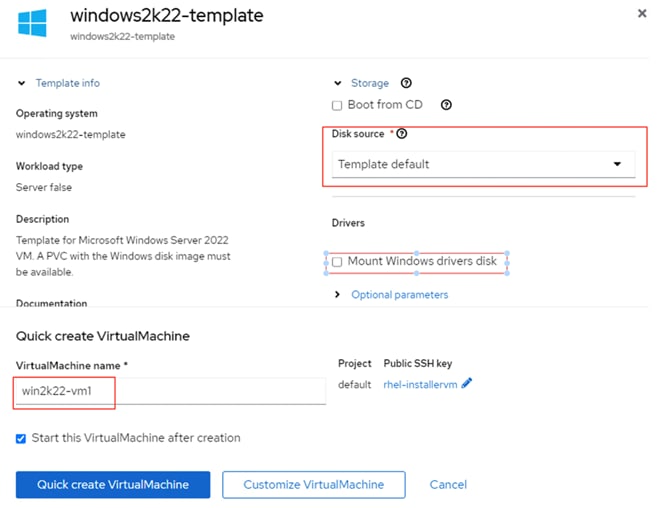Click Customize VirtualMachine button

(313, 485)
